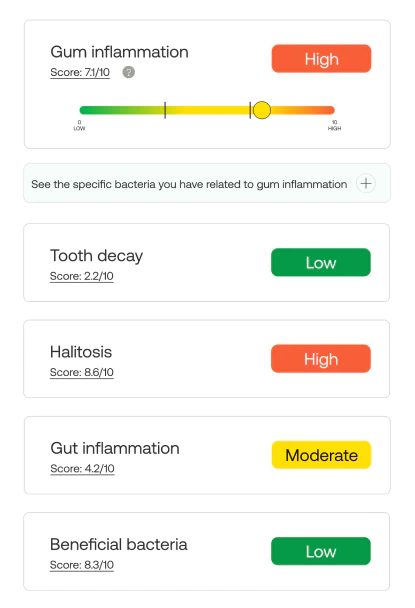The height and width of the screenshot is (608, 415).
Task: Click the question mark help icon
Action: 128,72
